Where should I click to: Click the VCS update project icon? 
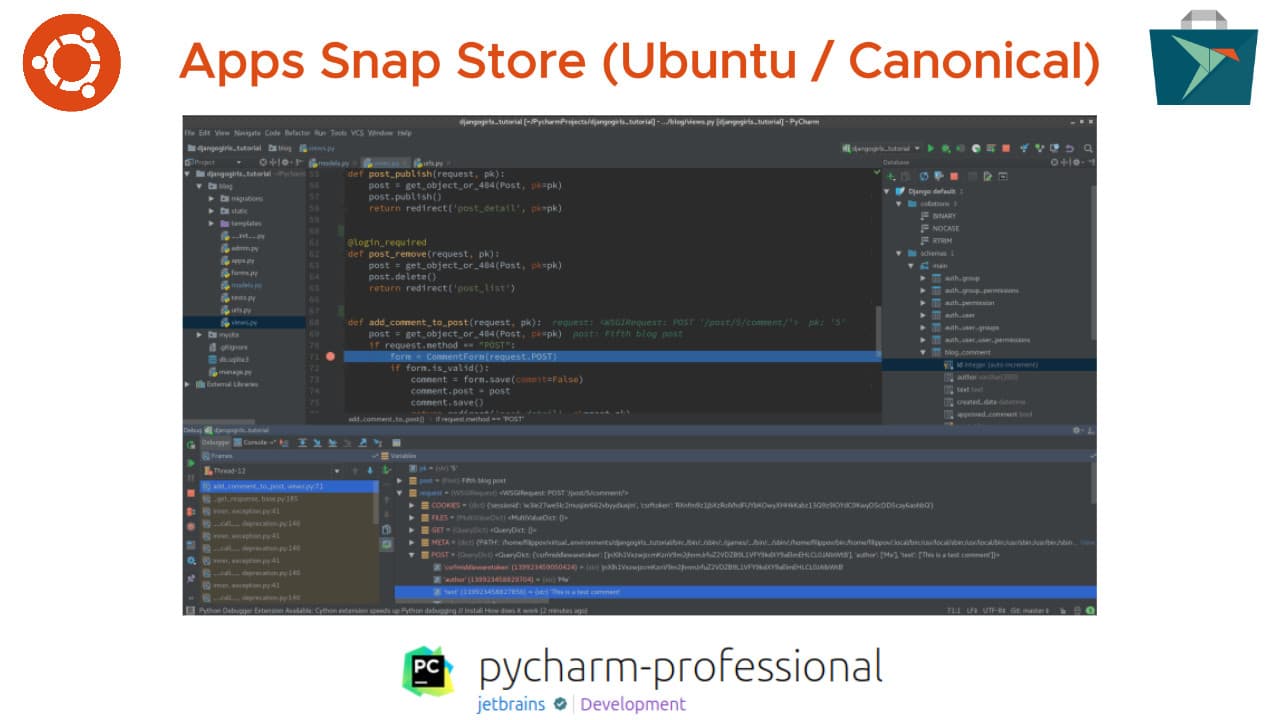click(x=1025, y=148)
